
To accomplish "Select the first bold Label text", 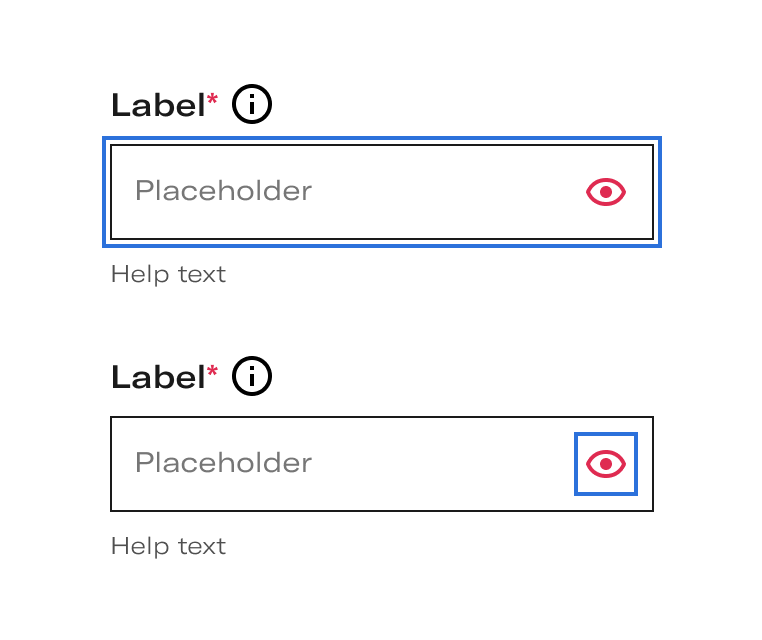I will tap(158, 105).
